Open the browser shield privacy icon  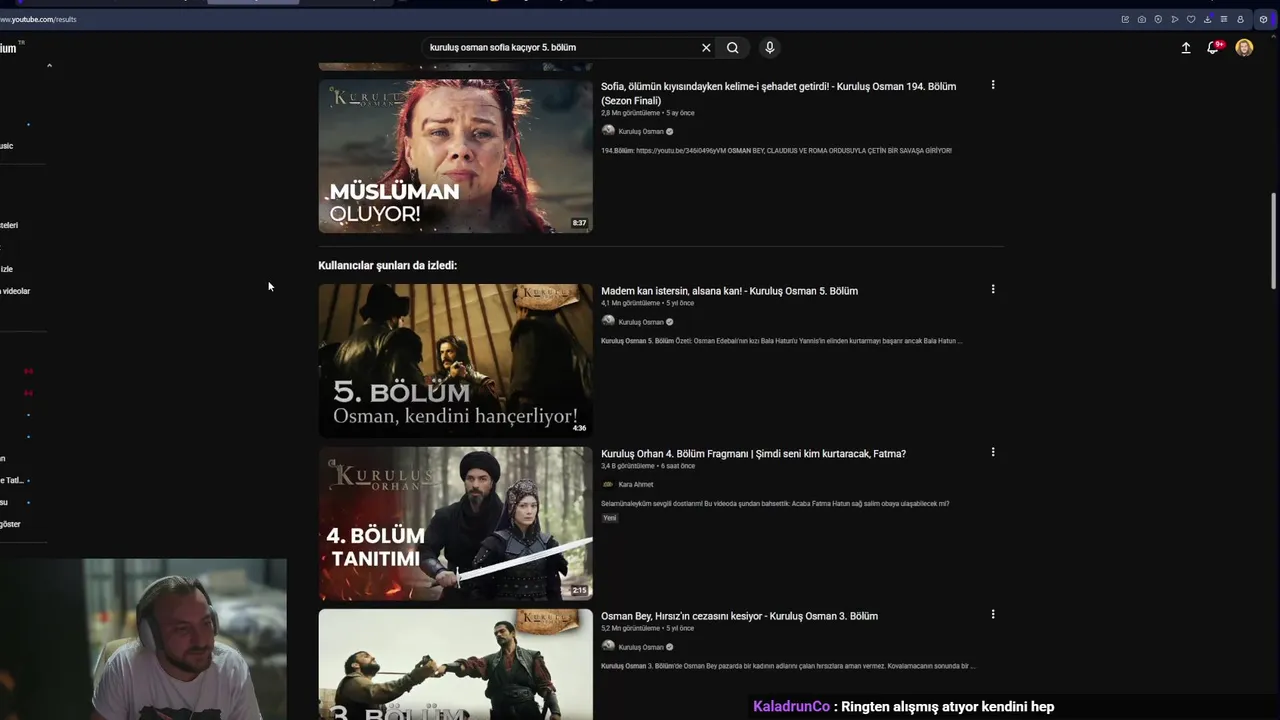click(x=1158, y=19)
